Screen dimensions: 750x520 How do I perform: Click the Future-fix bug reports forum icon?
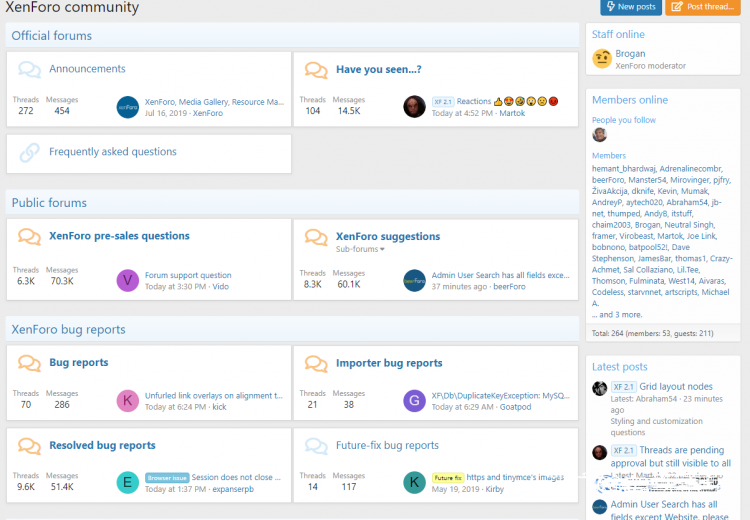(316, 446)
